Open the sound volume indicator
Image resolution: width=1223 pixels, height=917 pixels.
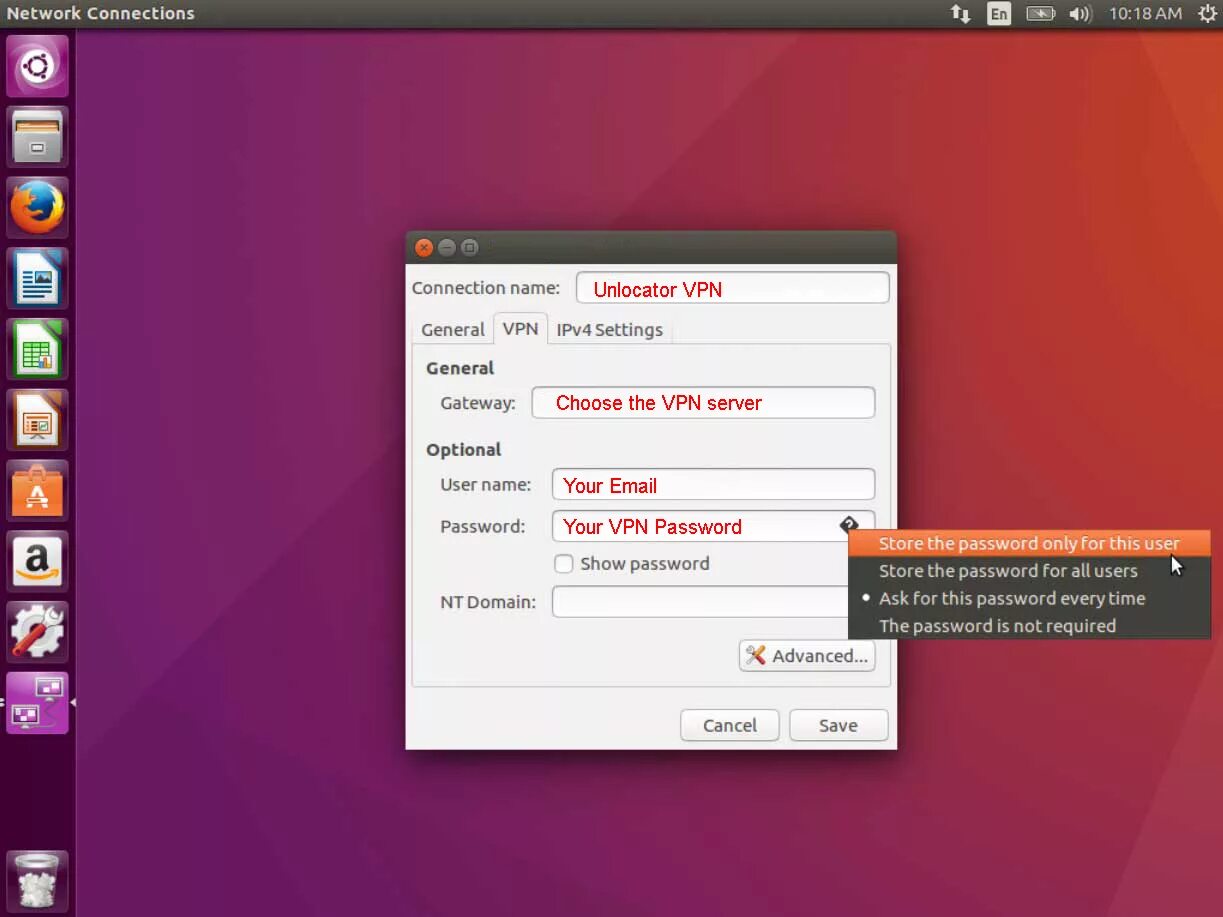(x=1080, y=14)
